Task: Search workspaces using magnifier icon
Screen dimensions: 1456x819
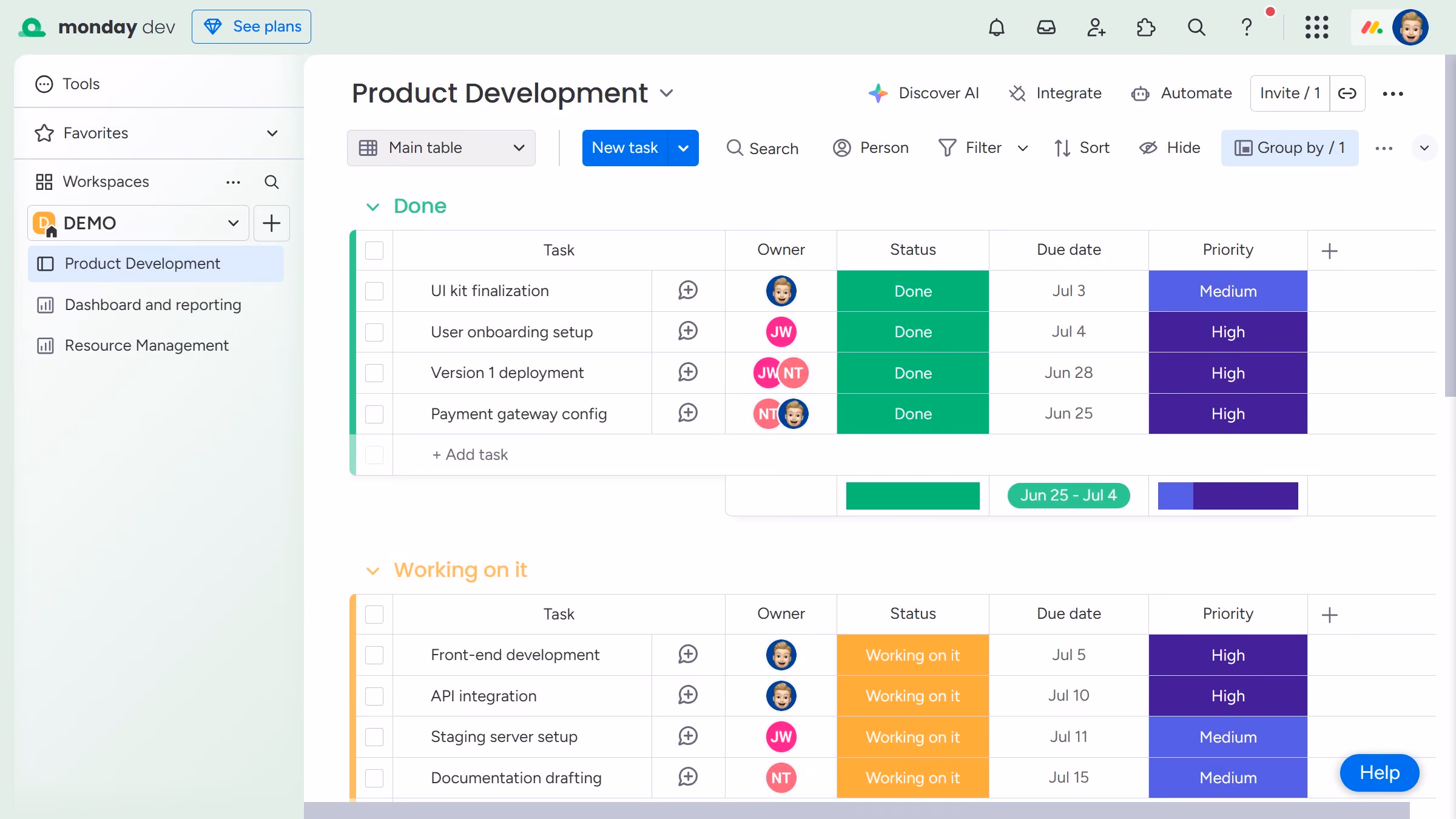Action: 271,182
